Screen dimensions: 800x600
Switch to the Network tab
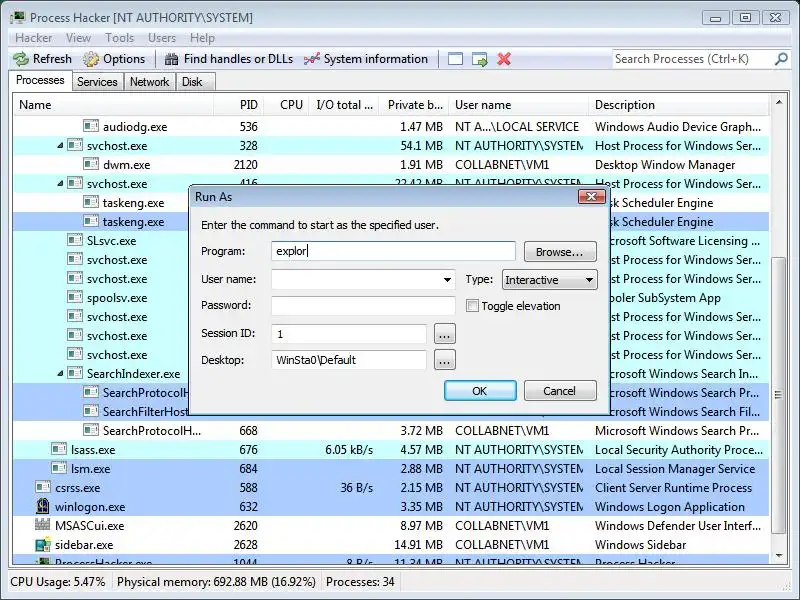149,82
